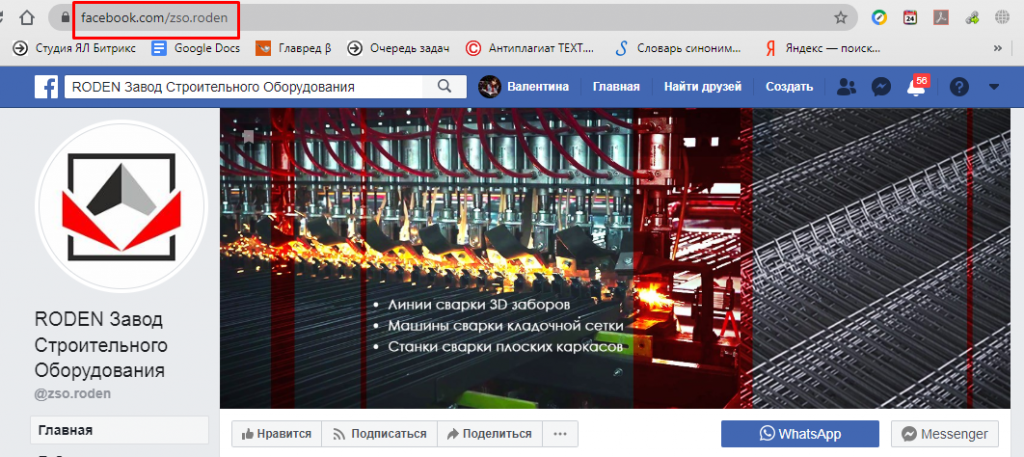
Task: Expand the account dropdown arrow
Action: [994, 87]
